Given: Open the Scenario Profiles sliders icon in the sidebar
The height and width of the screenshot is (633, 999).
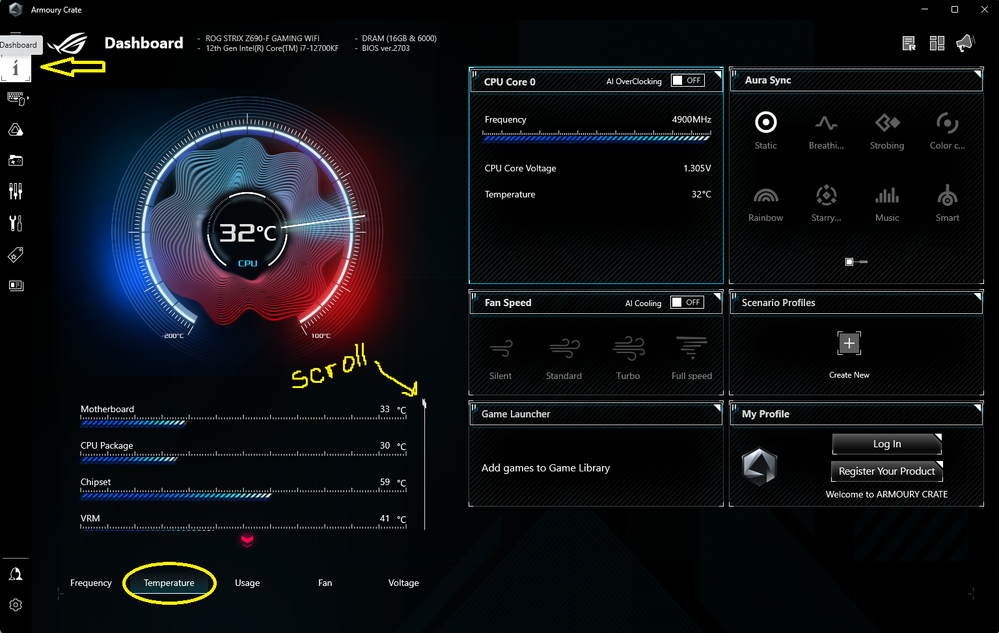Looking at the screenshot, I should tap(16, 191).
